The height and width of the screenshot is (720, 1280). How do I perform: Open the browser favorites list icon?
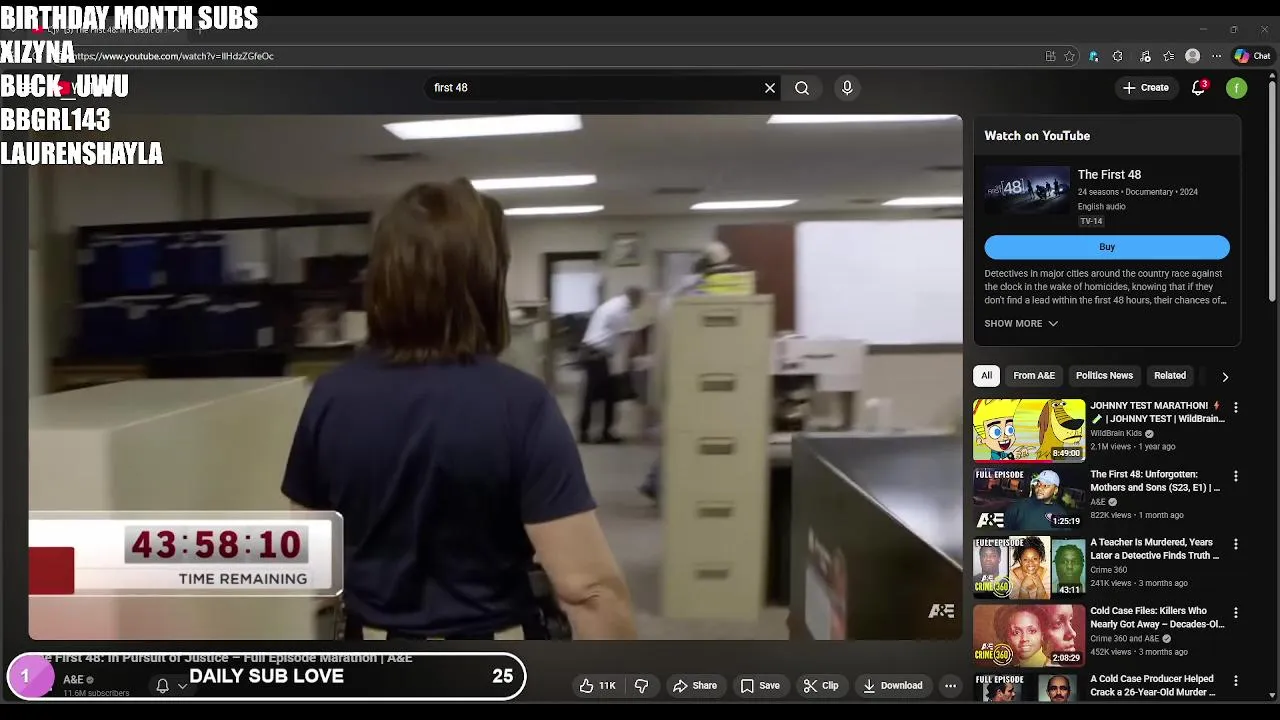tap(1168, 56)
